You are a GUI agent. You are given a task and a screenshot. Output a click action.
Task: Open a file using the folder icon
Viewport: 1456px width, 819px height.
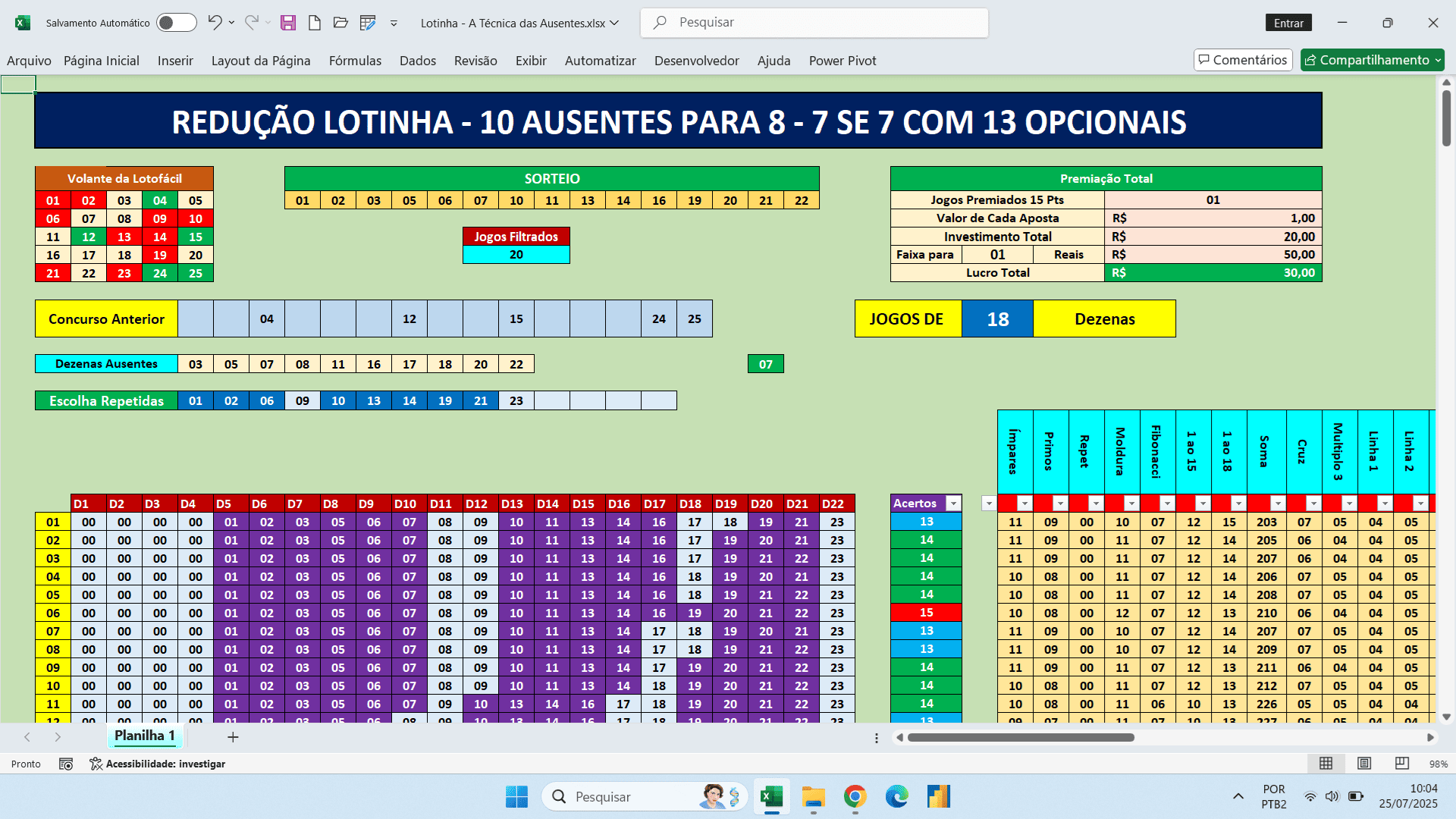pyautogui.click(x=340, y=22)
